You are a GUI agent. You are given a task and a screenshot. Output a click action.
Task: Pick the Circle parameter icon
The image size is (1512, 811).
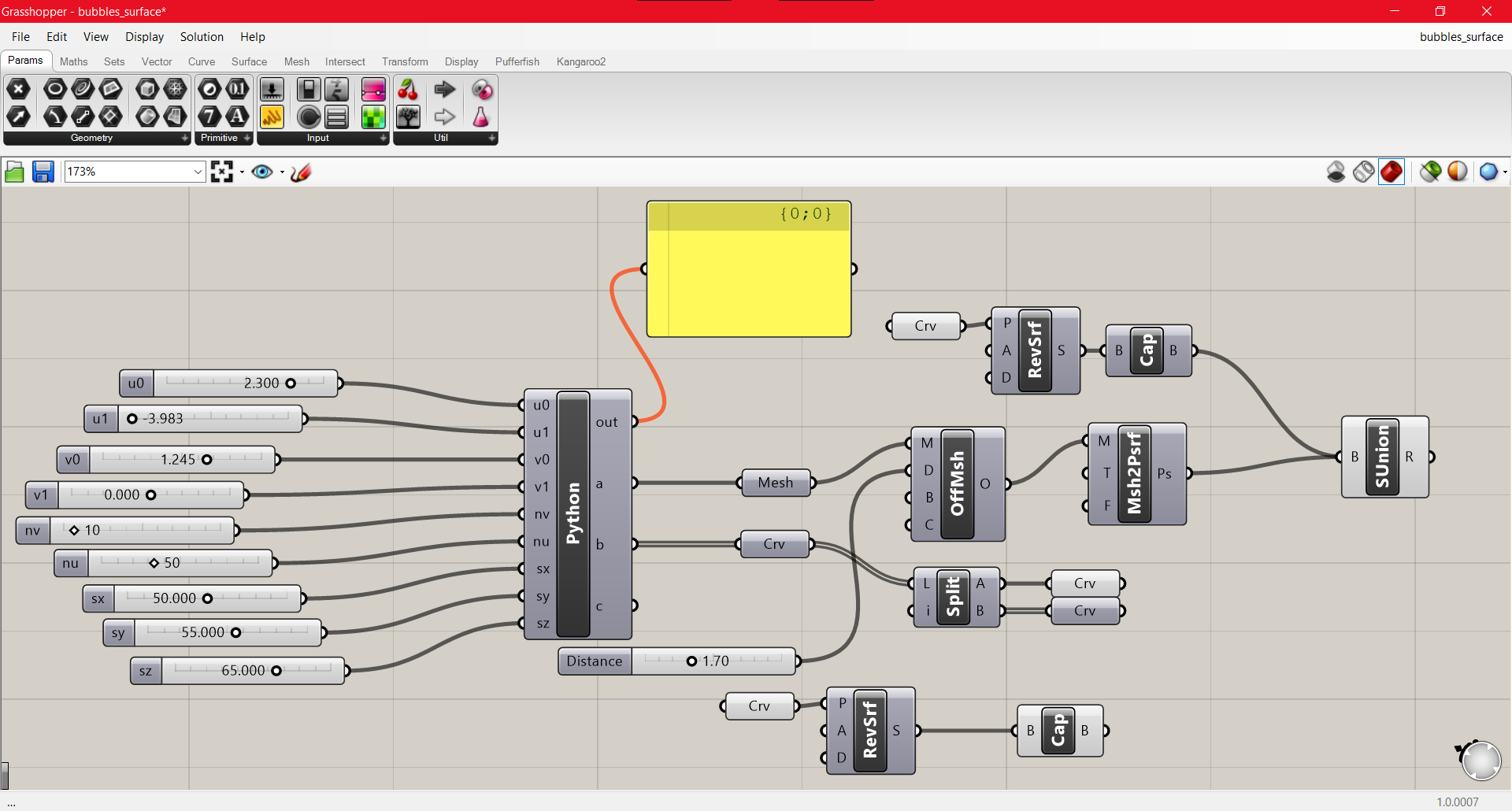point(54,89)
